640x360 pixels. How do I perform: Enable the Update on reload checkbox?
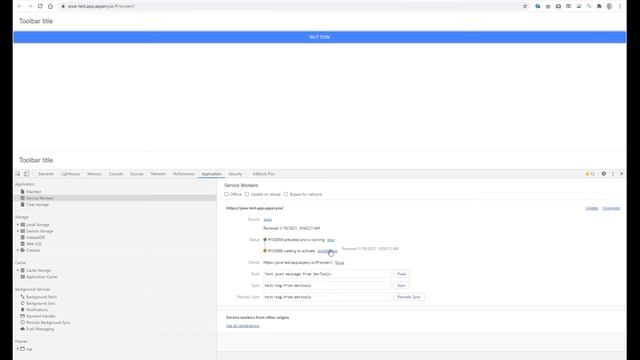(x=247, y=194)
